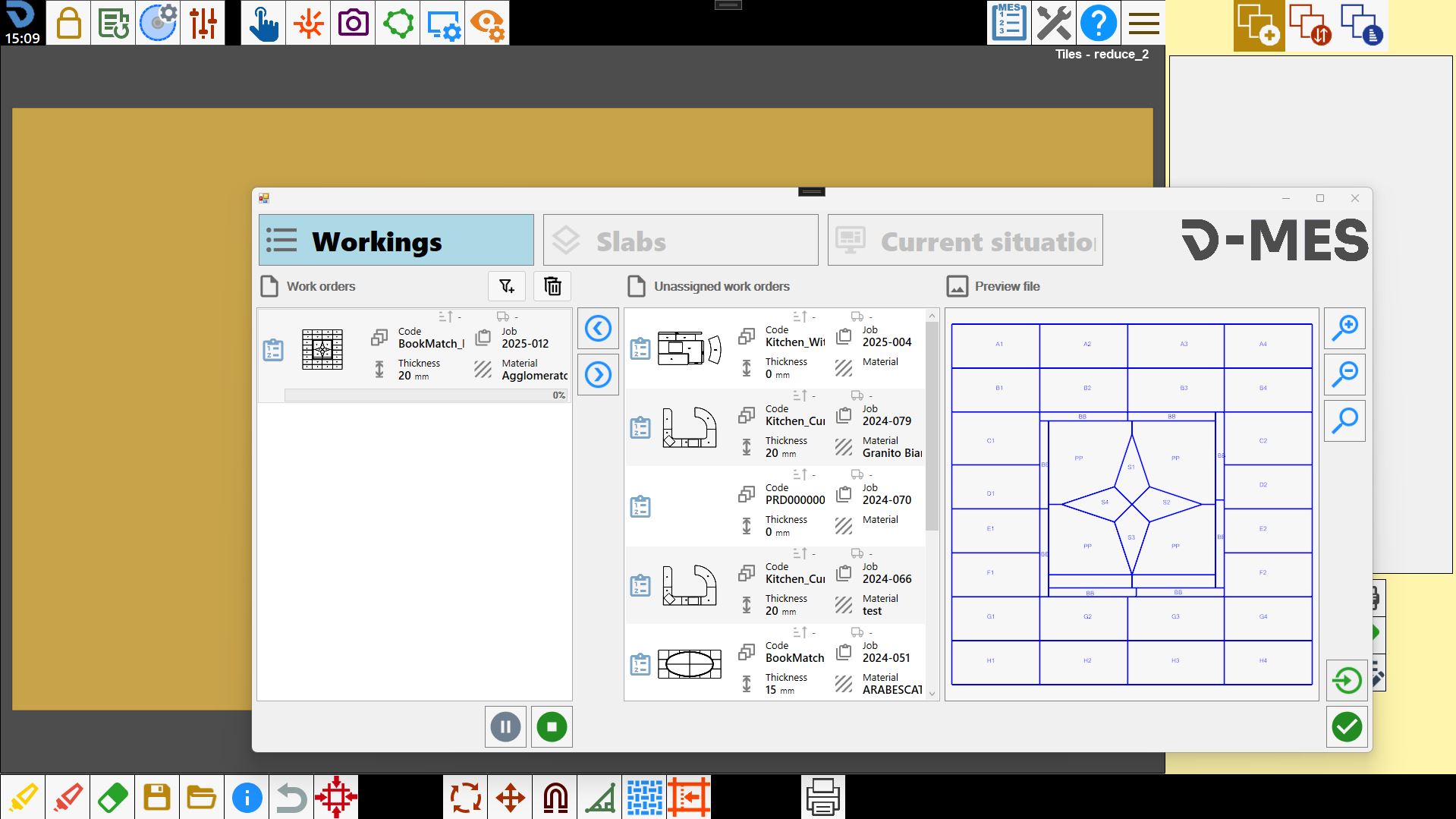Screen dimensions: 1456x819
Task: Click the zoom fit magnifier icon
Action: 1345,421
